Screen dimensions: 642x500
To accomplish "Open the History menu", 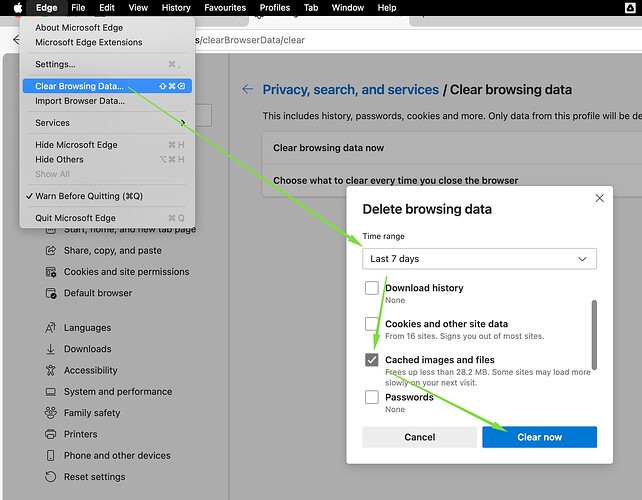I will pos(176,8).
